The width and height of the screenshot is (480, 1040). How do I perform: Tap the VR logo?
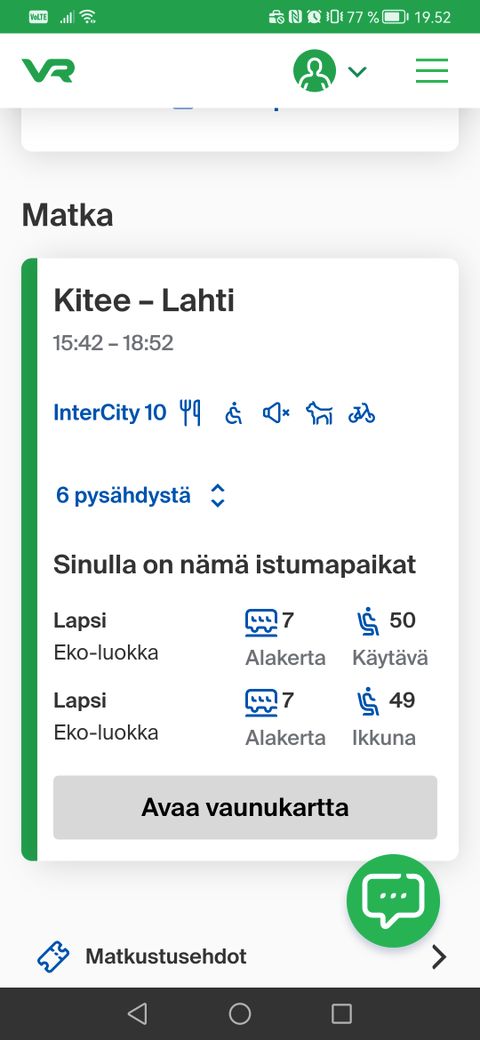(48, 70)
